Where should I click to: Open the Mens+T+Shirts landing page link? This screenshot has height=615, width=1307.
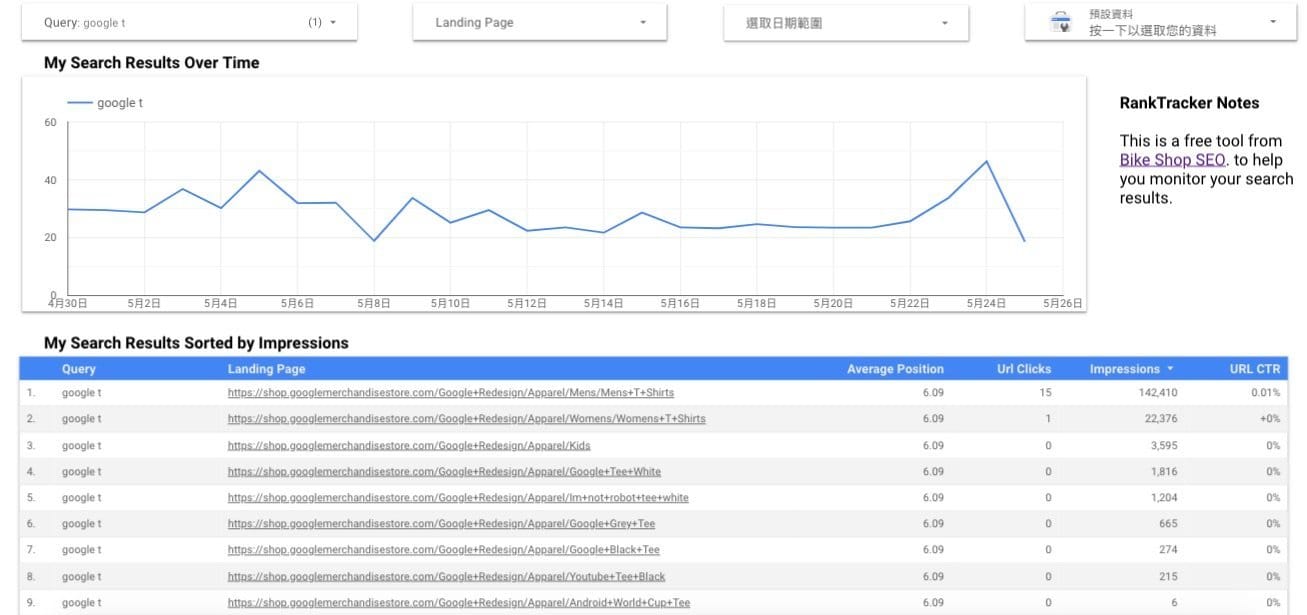pyautogui.click(x=450, y=393)
